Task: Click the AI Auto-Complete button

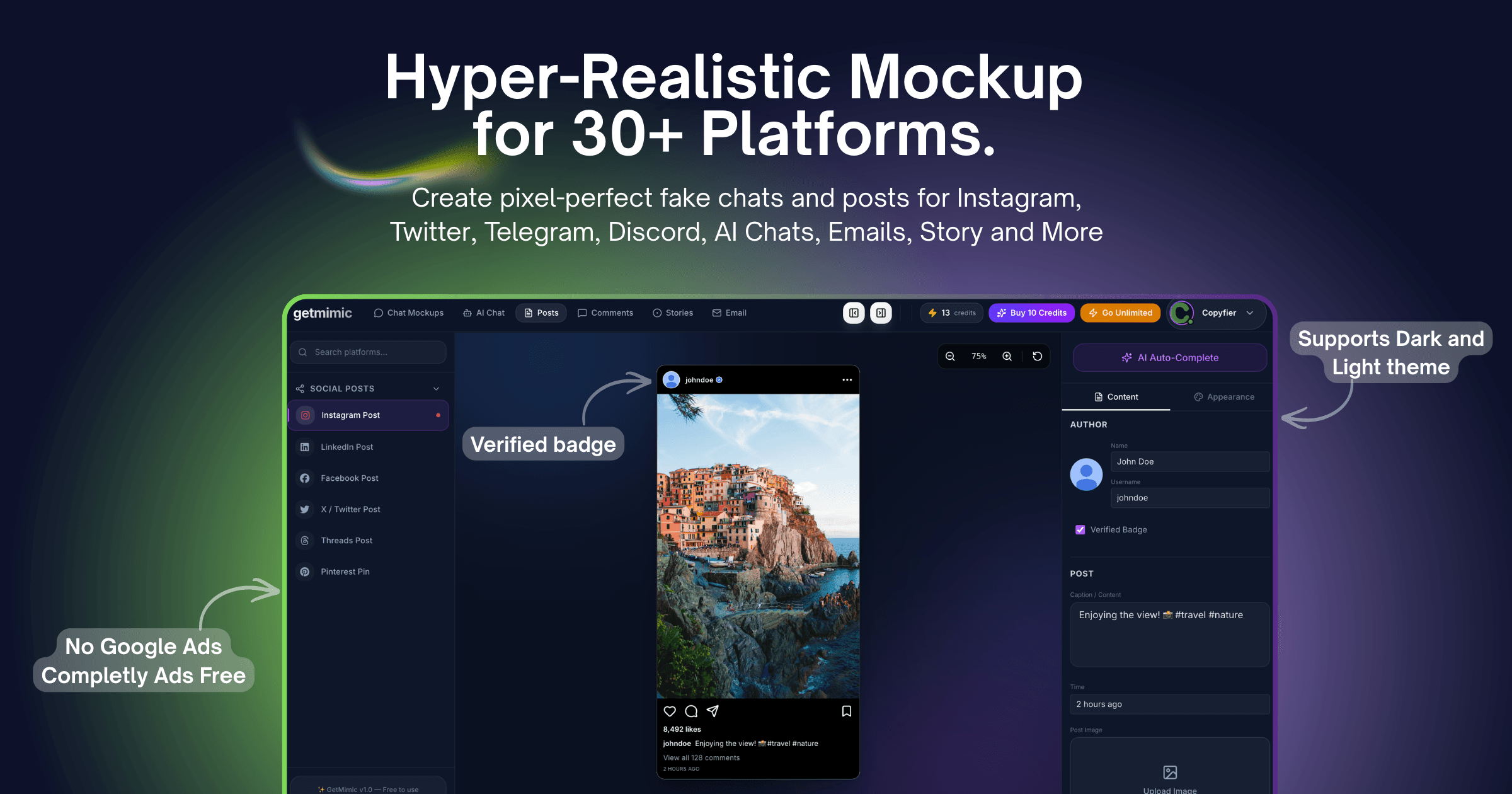Action: coord(1169,357)
